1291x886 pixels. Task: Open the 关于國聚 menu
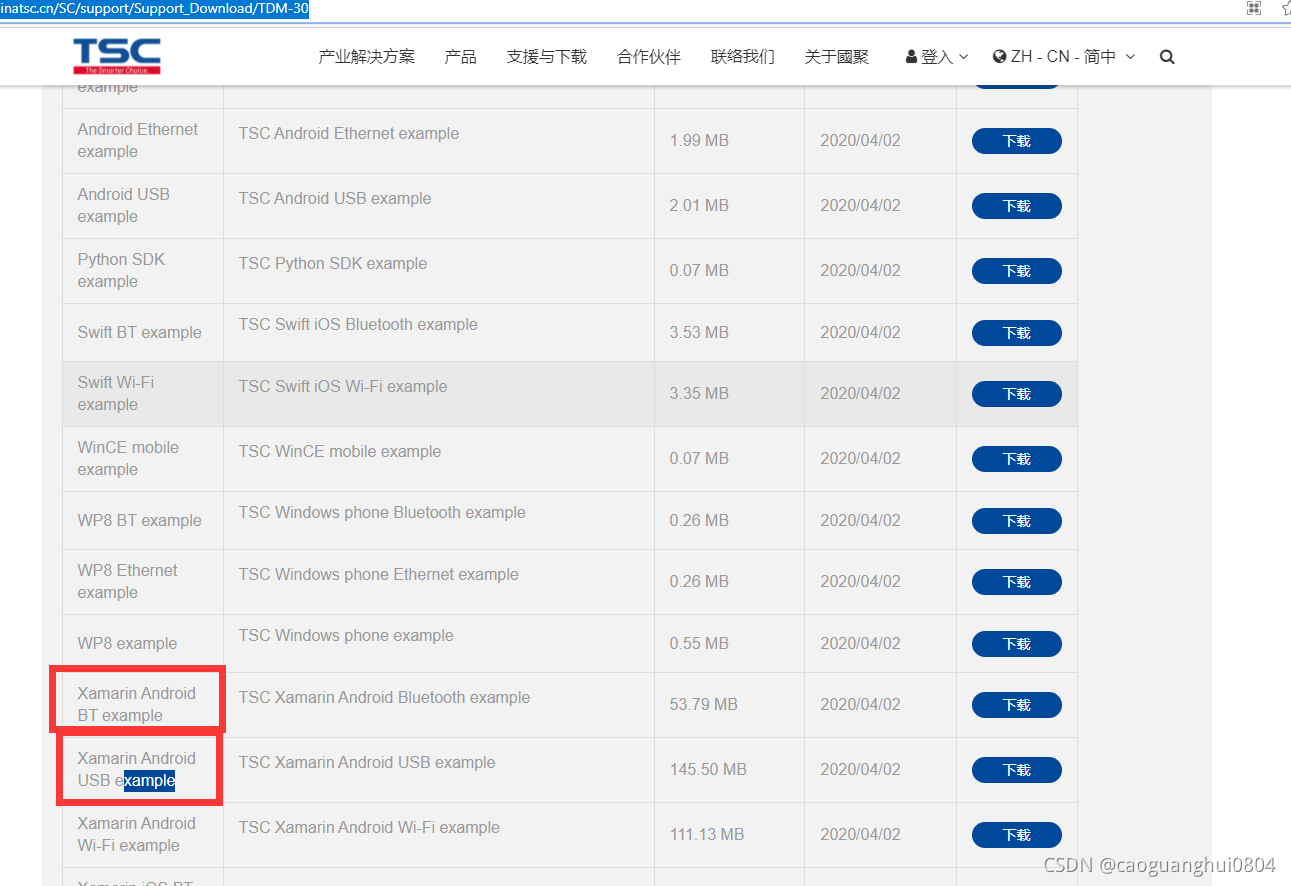pyautogui.click(x=837, y=57)
